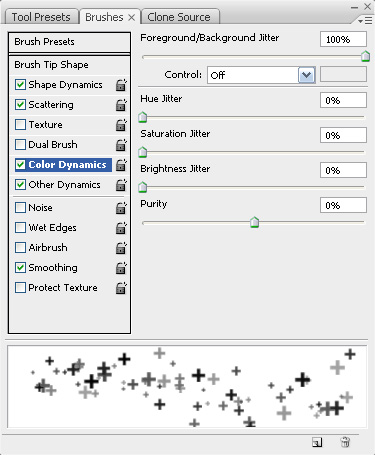
Task: Open the Control dropdown set to Off
Action: 261,75
